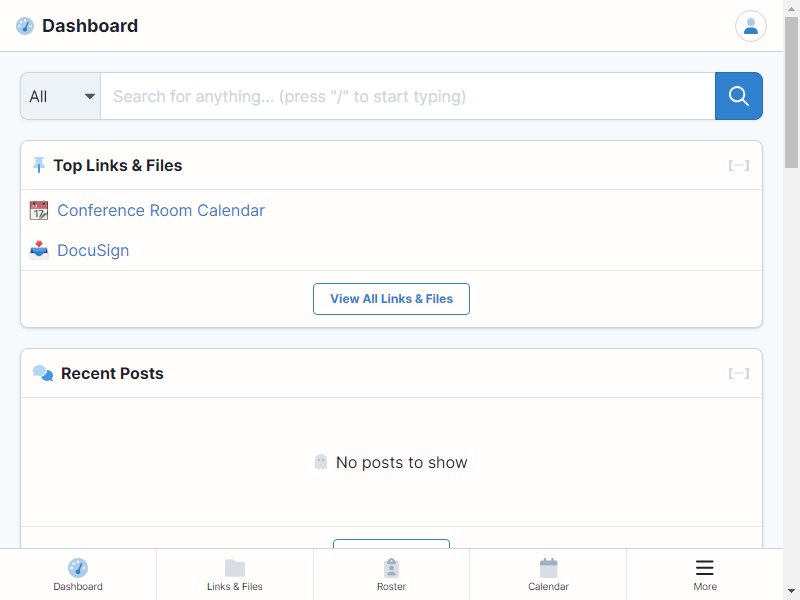
Task: Click the Dashboard gauge icon in header
Action: 25,26
